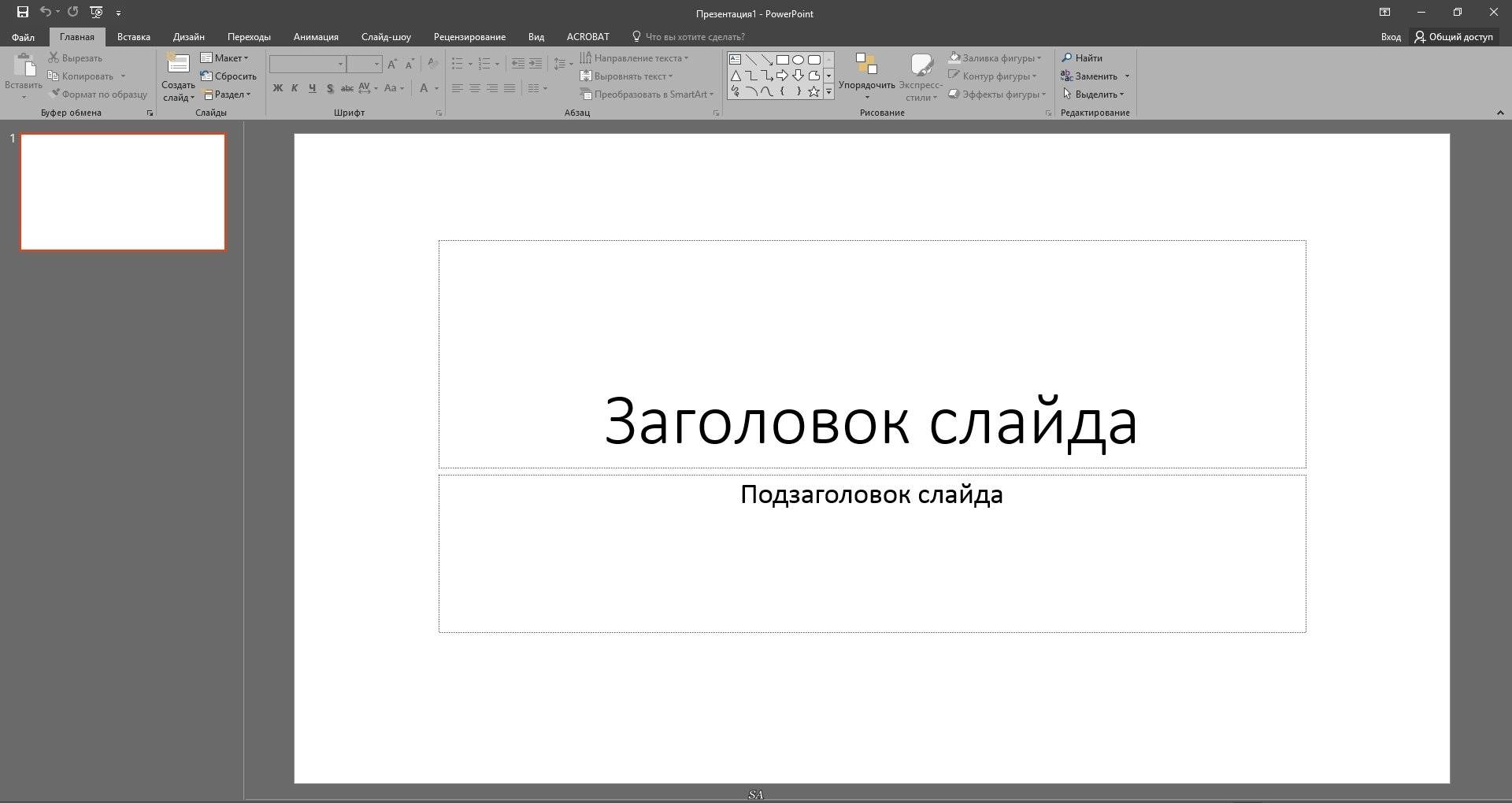Select the left curly brace shape

click(782, 92)
